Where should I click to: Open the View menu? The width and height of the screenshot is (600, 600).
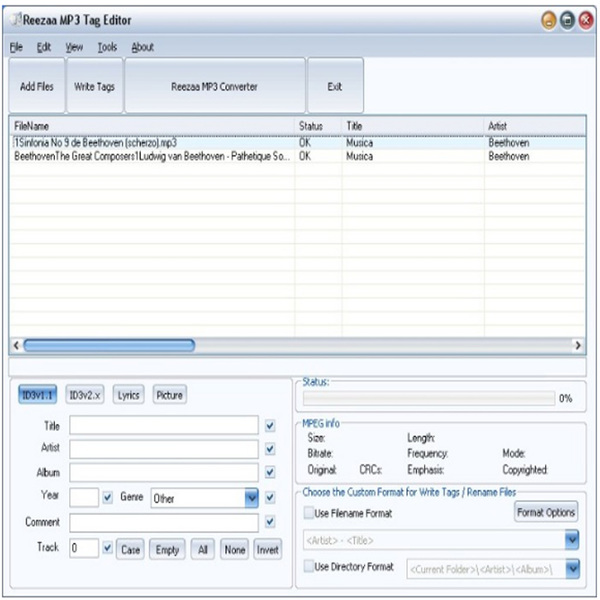(74, 47)
